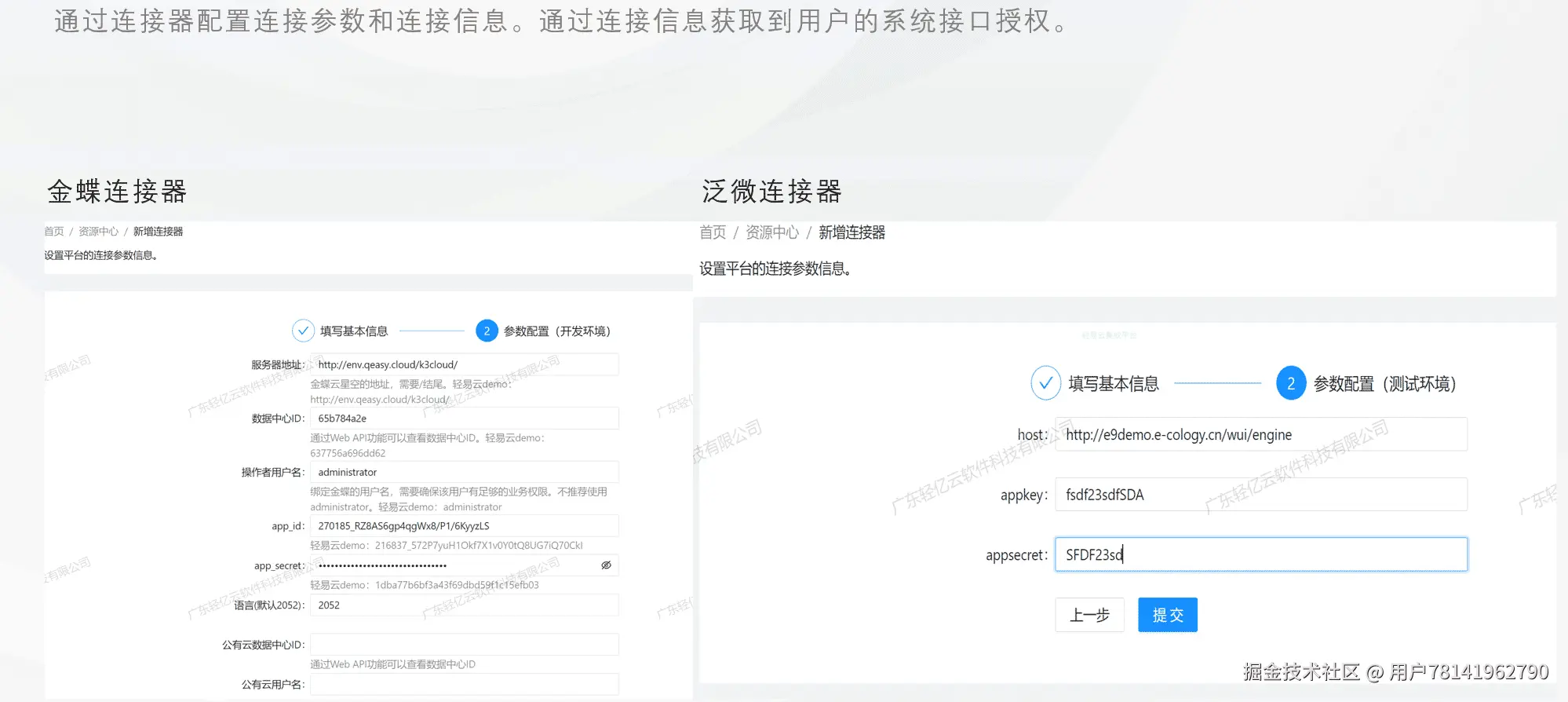Click the 填写基本信息 checkmark step icon in 泛微 panel

click(1045, 383)
